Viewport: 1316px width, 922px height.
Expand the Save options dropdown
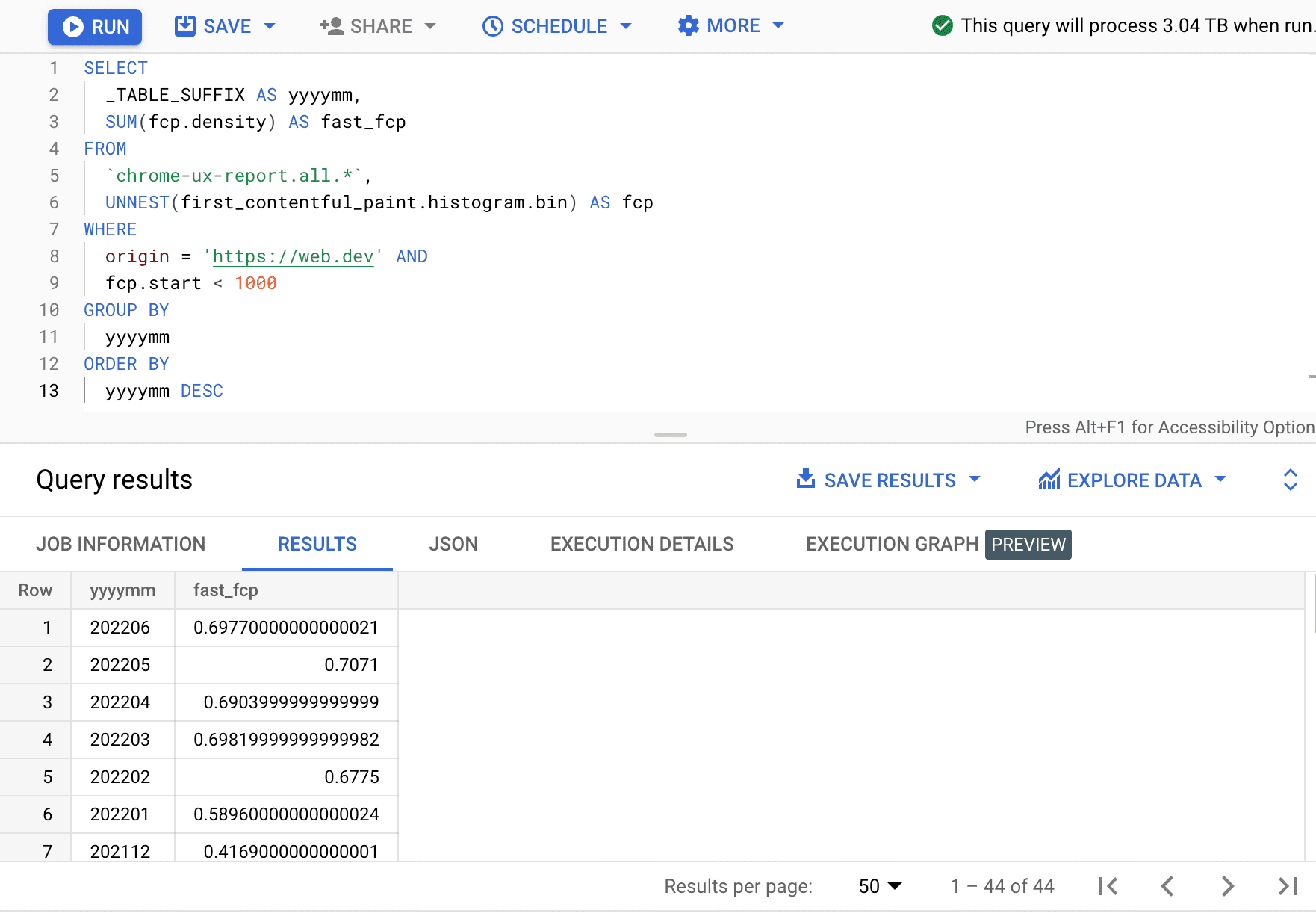point(270,26)
